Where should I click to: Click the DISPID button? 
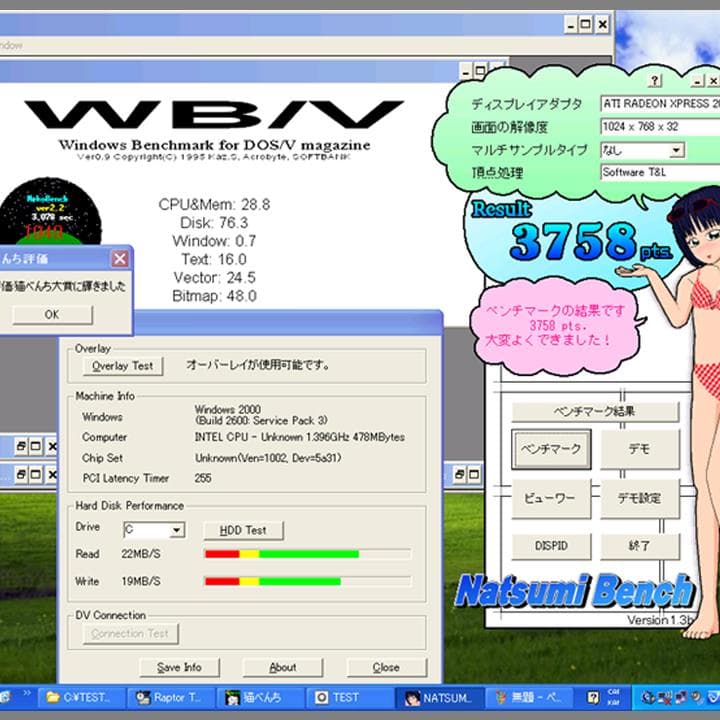(x=551, y=546)
